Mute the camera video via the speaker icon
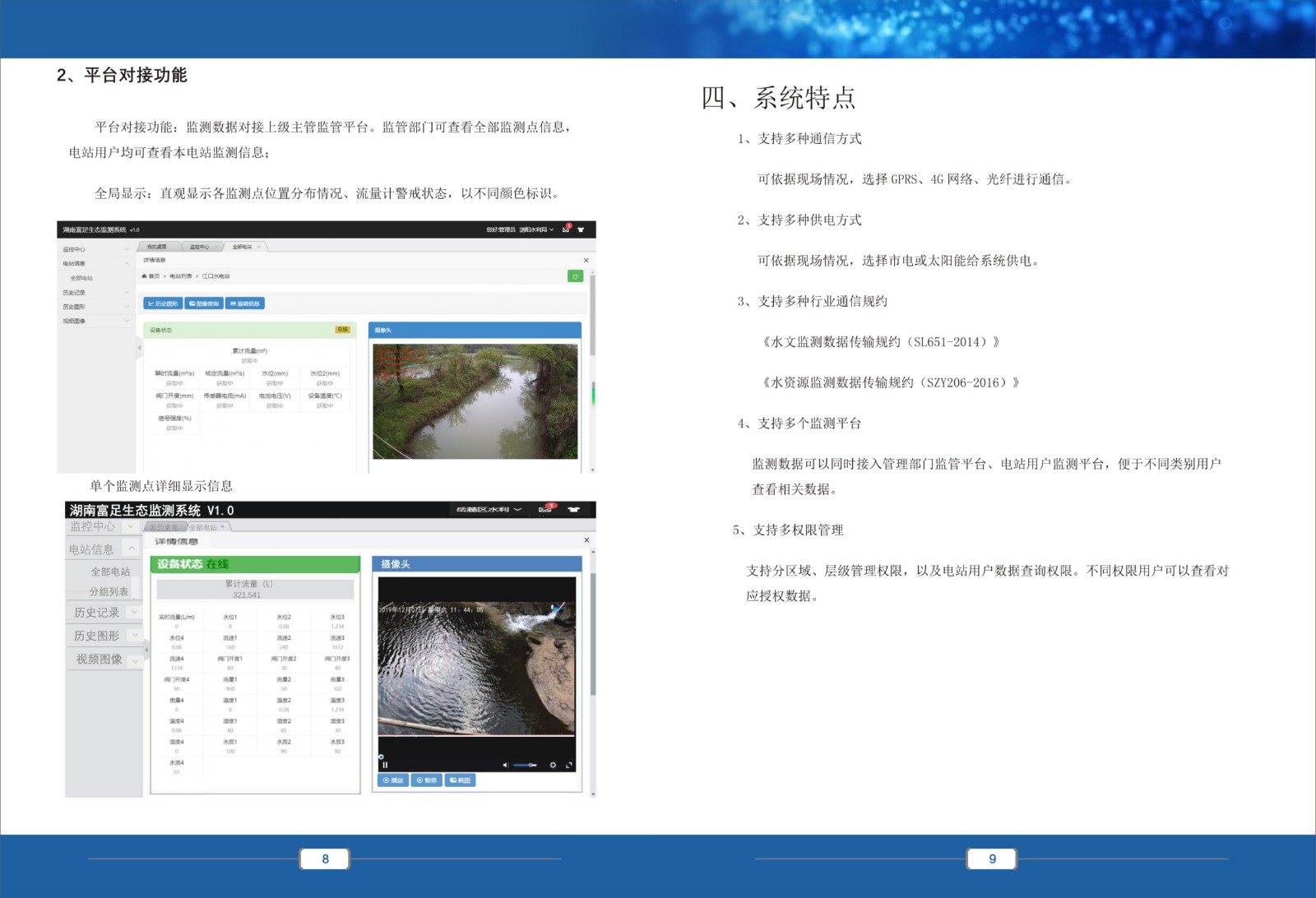This screenshot has width=1316, height=898. [505, 765]
